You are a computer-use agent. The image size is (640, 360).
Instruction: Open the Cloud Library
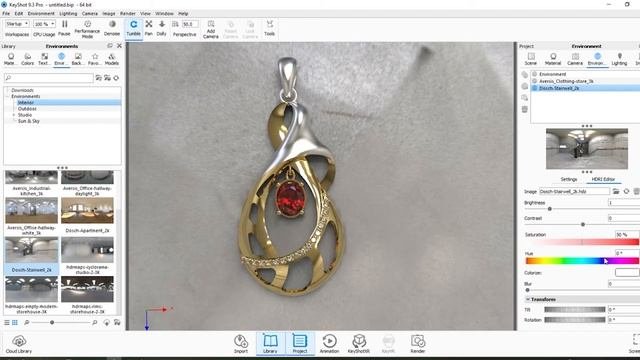(x=19, y=344)
